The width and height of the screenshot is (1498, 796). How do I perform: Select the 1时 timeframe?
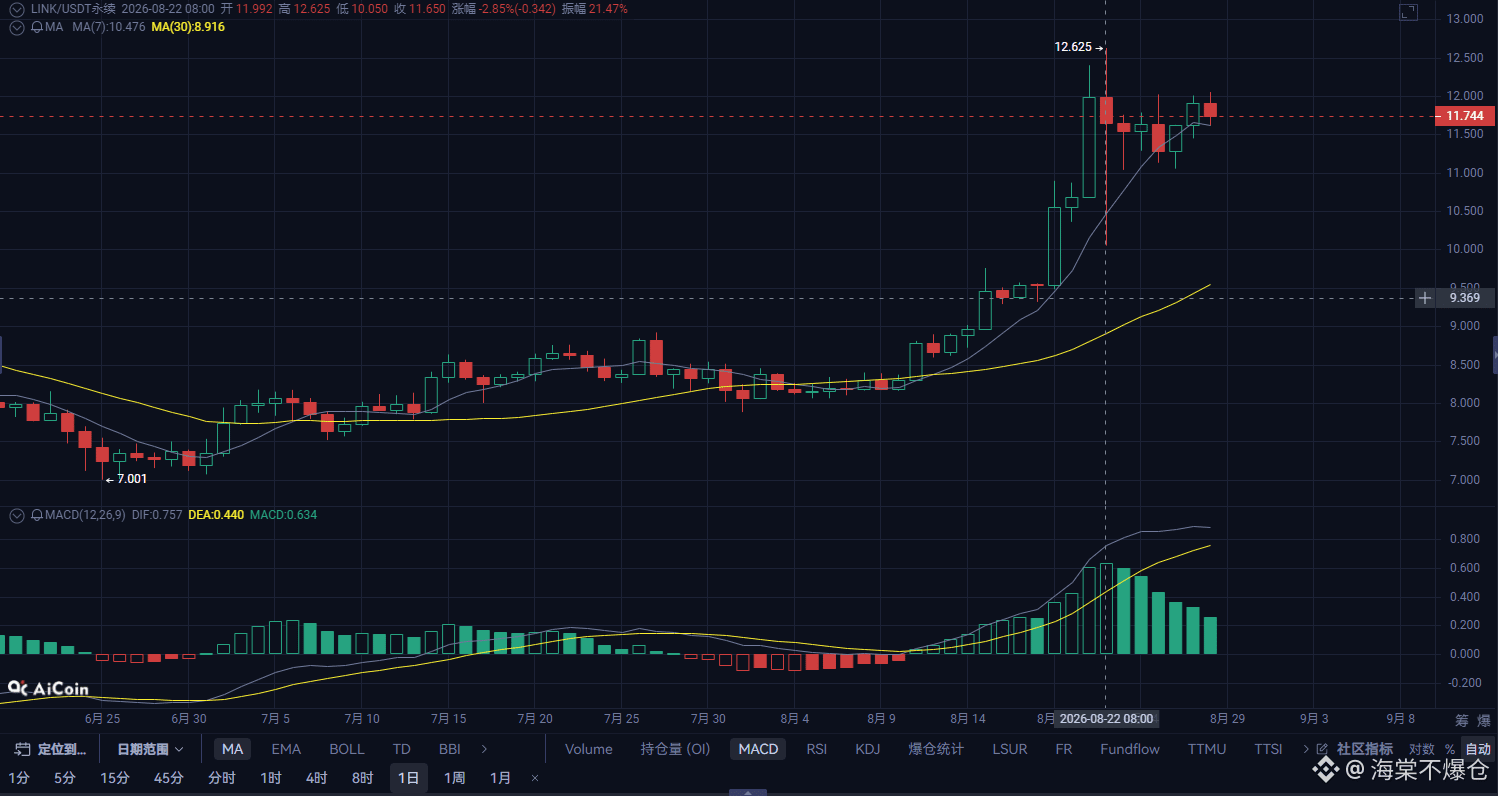coord(270,778)
